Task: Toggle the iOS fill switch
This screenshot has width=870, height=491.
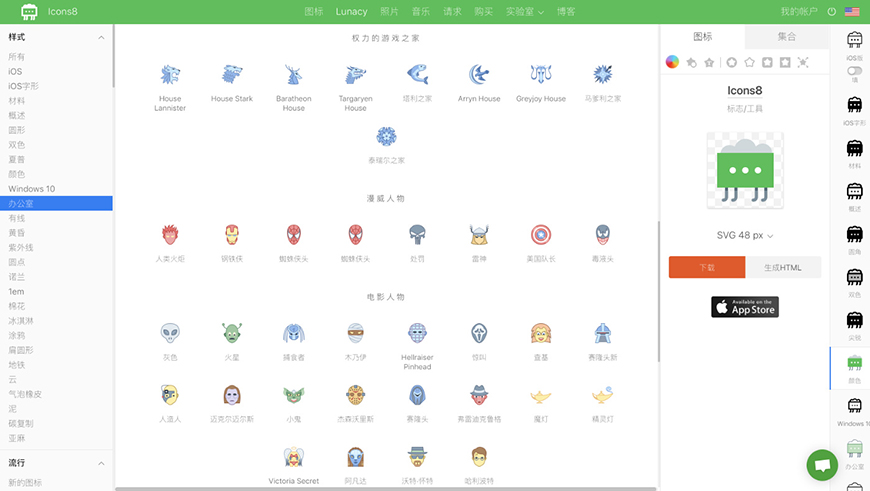Action: point(854,70)
